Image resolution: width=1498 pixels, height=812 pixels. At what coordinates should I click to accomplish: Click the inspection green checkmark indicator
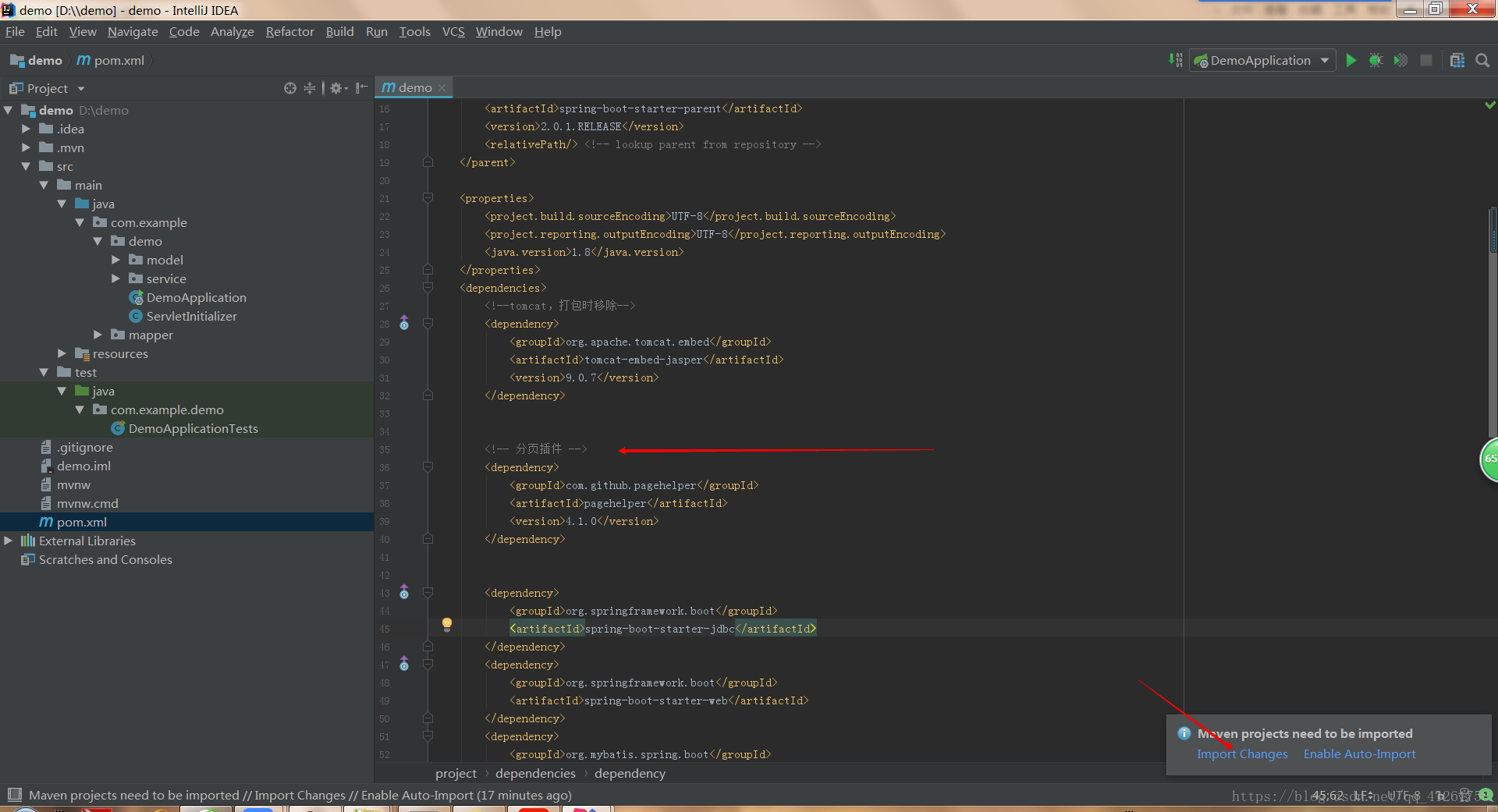point(1490,105)
